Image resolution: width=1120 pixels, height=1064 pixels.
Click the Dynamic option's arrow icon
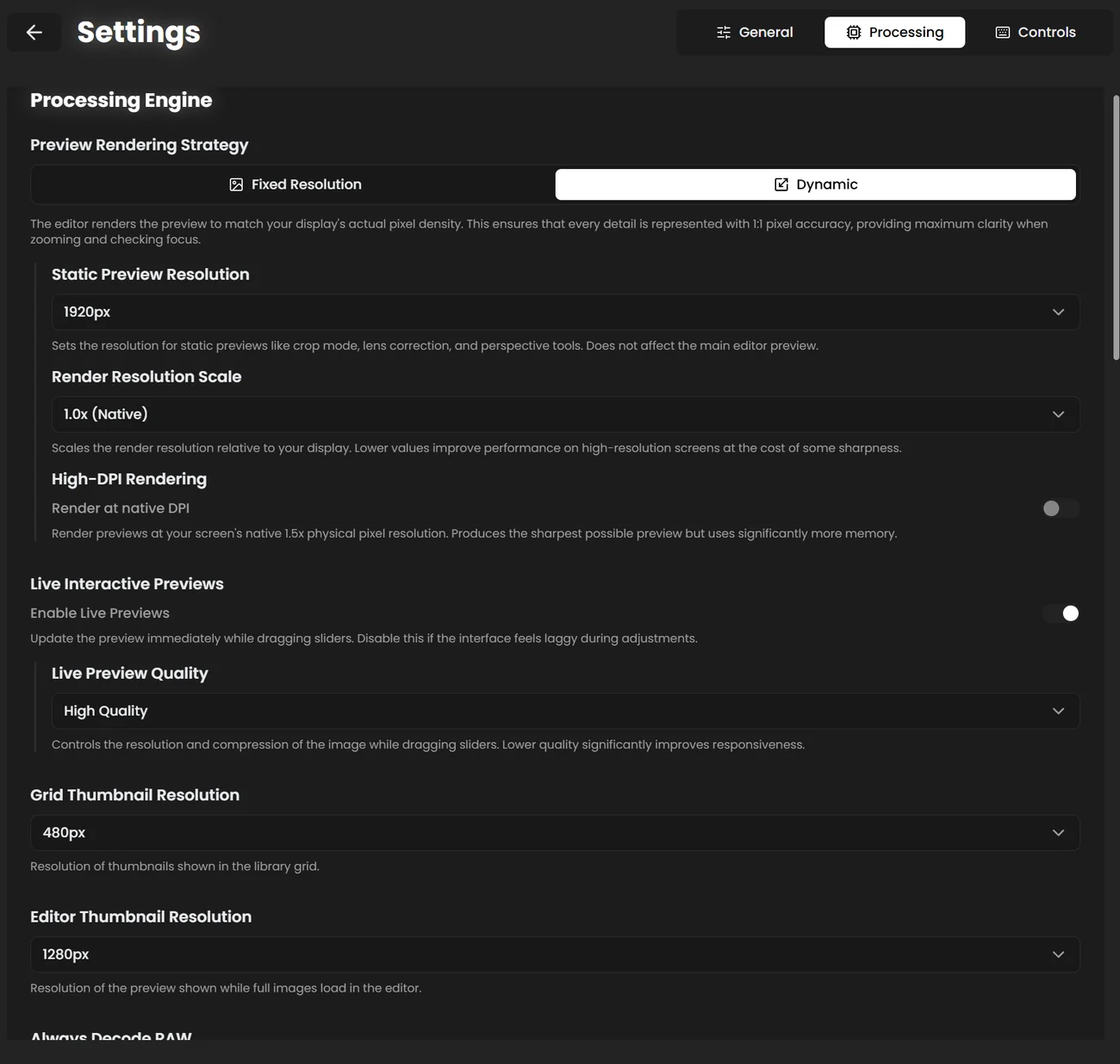pyautogui.click(x=781, y=184)
